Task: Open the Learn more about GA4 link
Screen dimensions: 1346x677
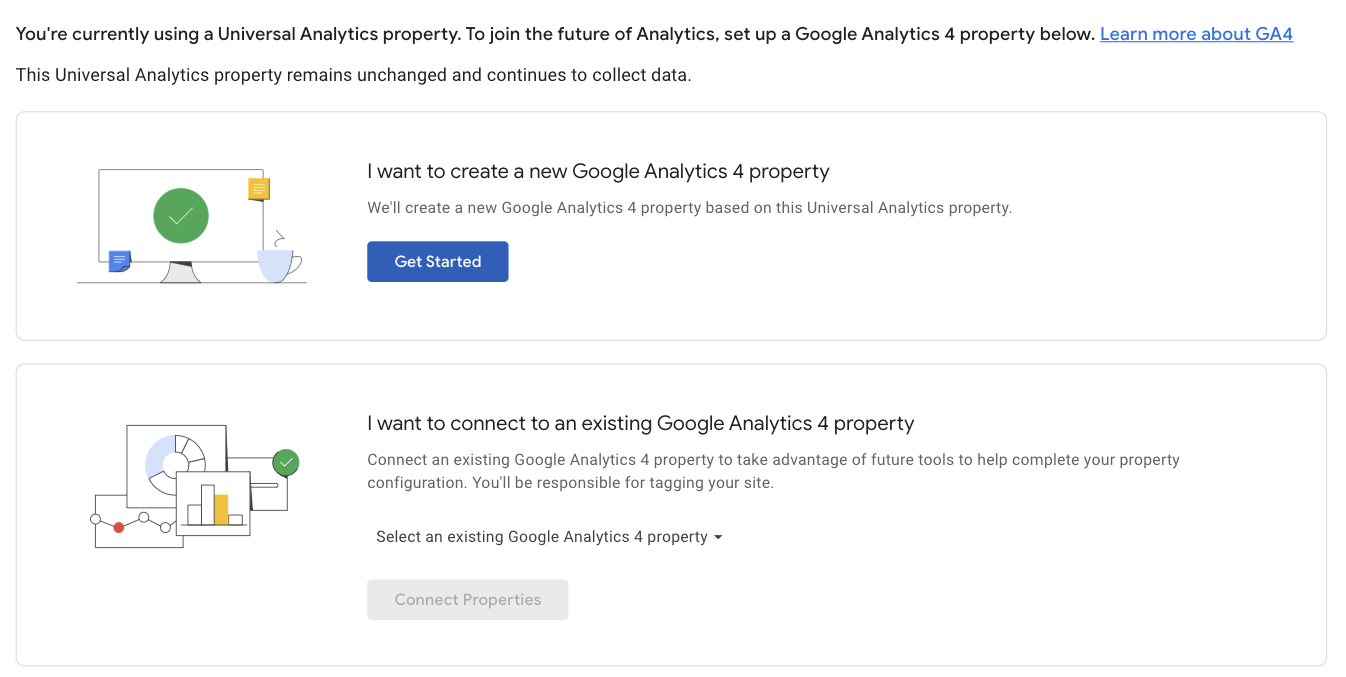Action: (1196, 33)
